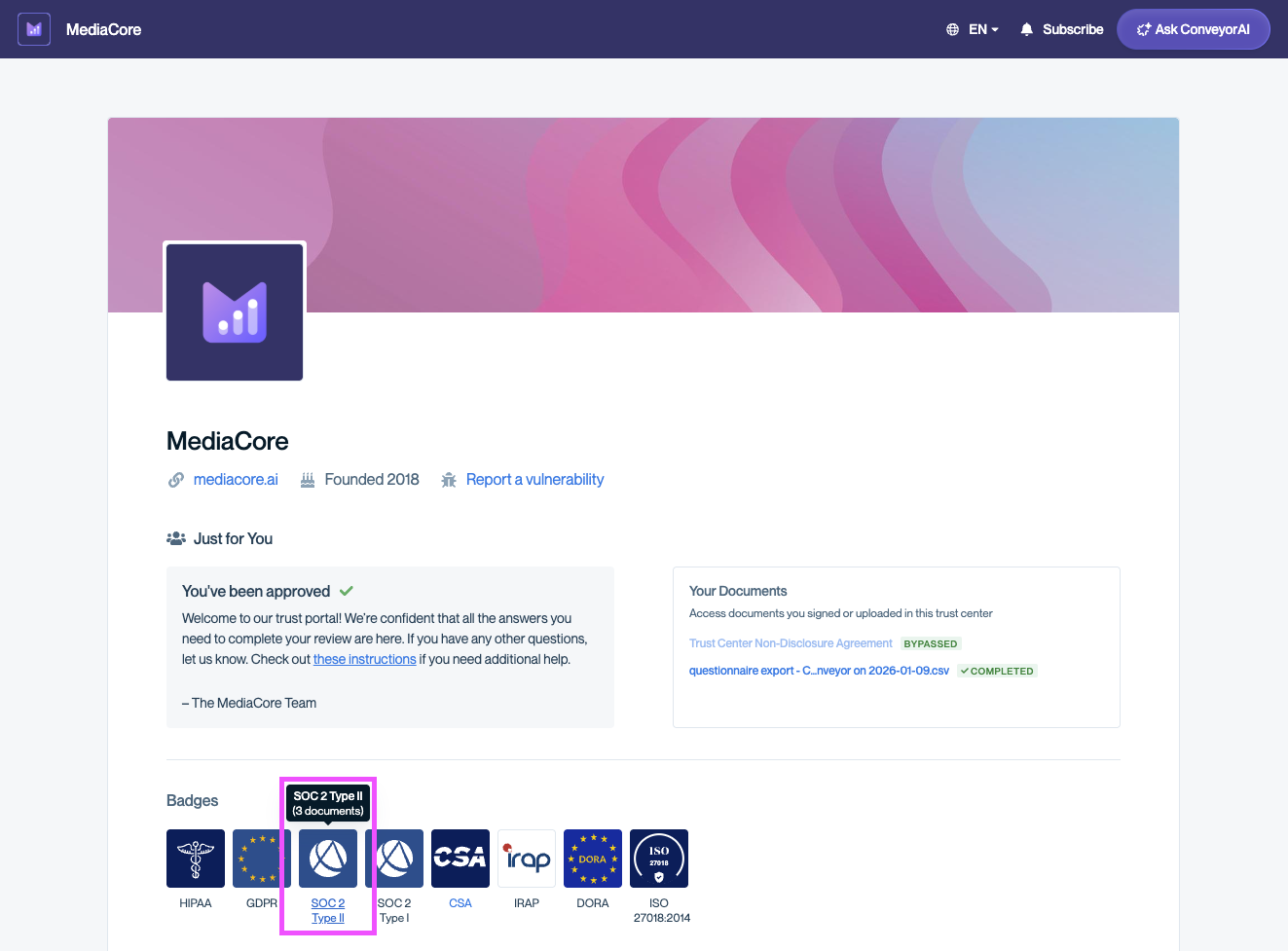
Task: Click the people icon beside Just for You
Action: (176, 538)
